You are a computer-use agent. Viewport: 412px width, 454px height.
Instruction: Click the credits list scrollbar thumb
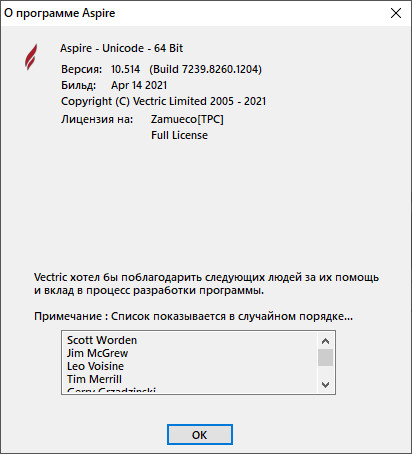(x=325, y=357)
